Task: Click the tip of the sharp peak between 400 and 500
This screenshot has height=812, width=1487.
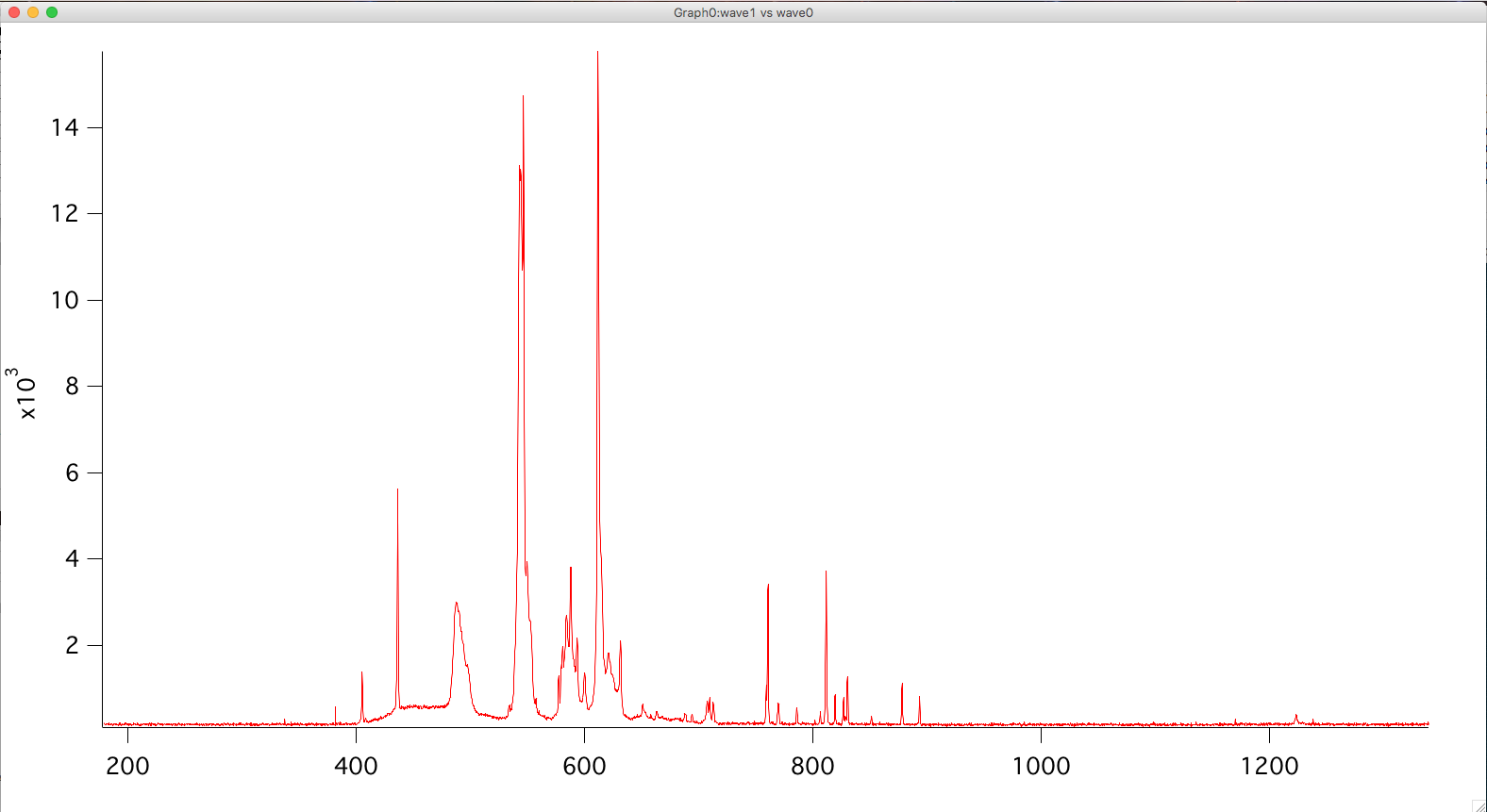Action: point(397,490)
